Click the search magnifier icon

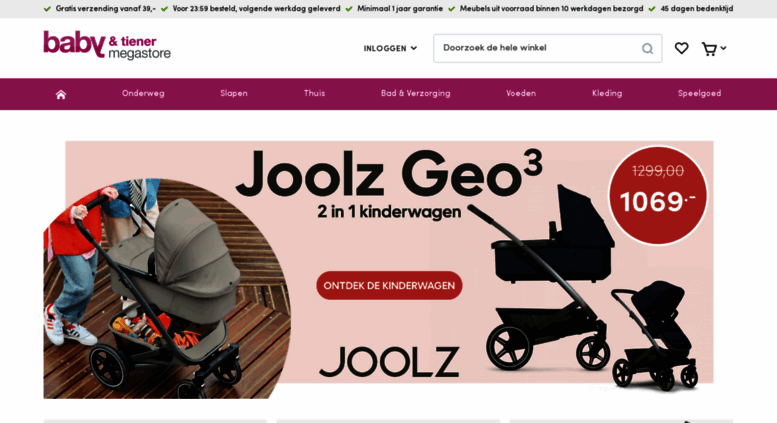click(x=647, y=49)
